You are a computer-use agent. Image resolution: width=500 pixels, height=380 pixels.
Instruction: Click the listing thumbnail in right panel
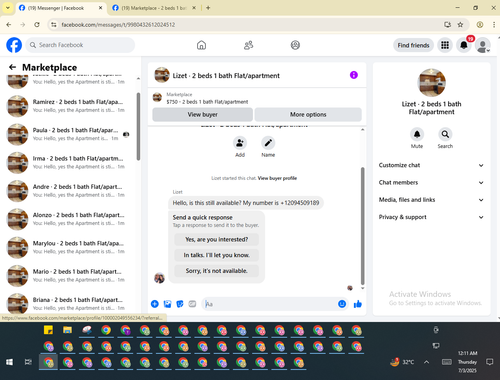tap(431, 83)
